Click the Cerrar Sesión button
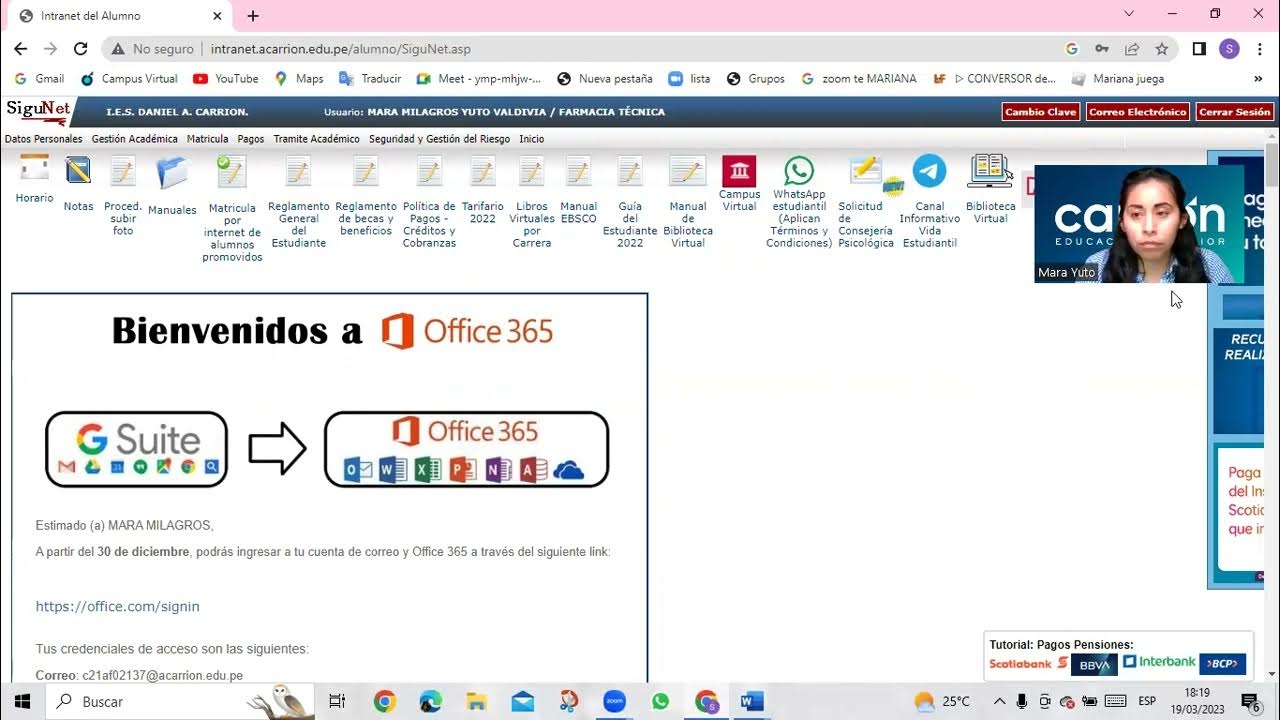The width and height of the screenshot is (1280, 720). (1234, 112)
